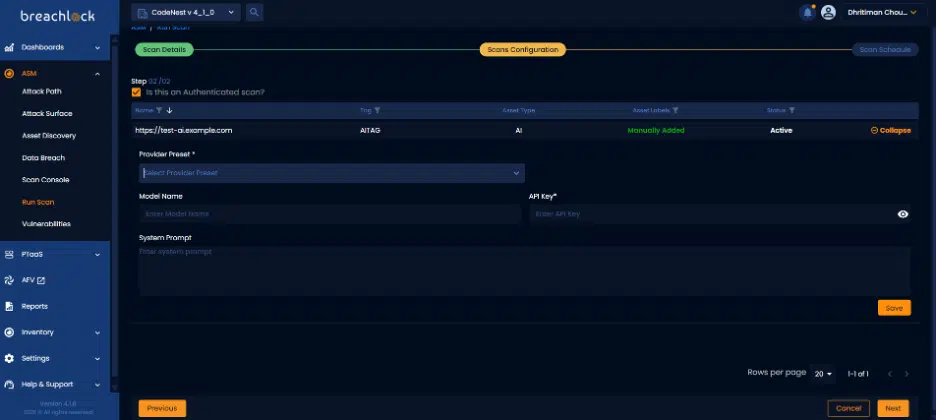
Task: Open Asset Discovery in sidebar
Action: tap(49, 136)
